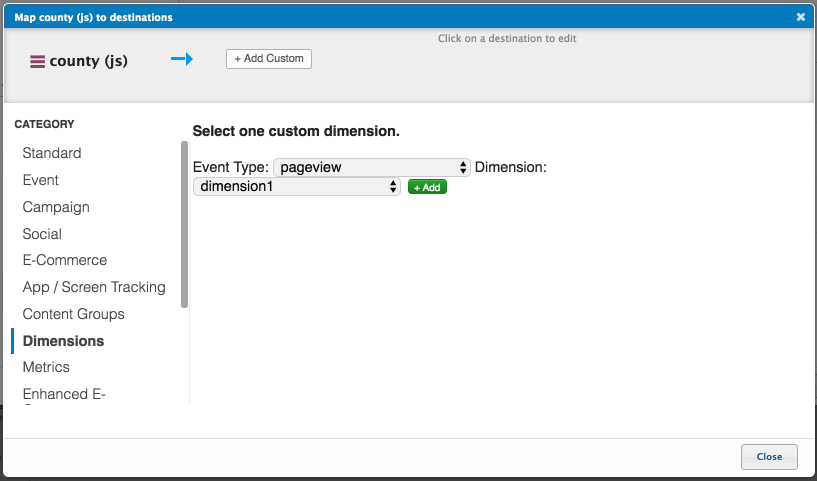Screen dimensions: 817x481
Task: Select the Event category
Action: (41, 180)
